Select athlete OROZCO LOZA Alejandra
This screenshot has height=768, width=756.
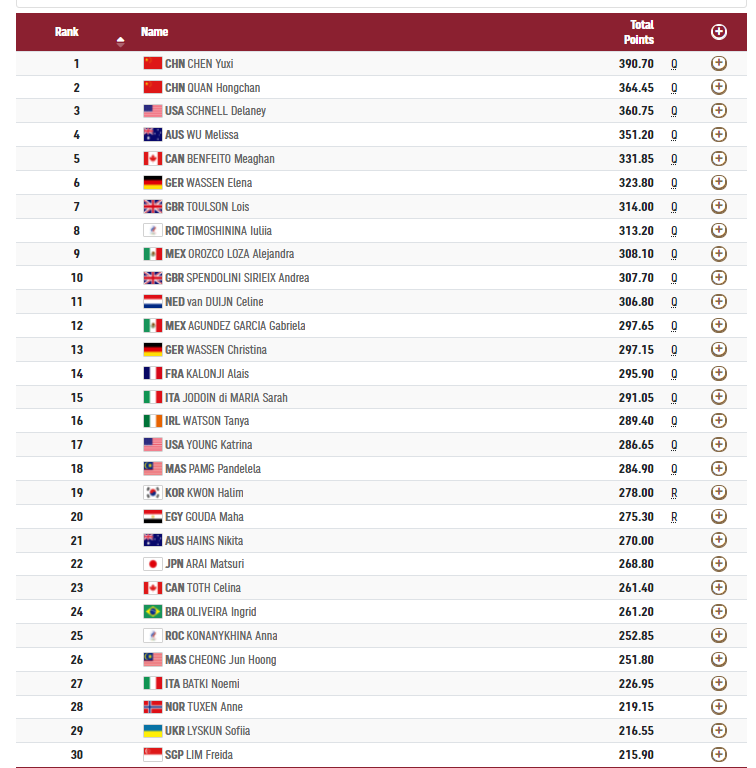coord(241,254)
